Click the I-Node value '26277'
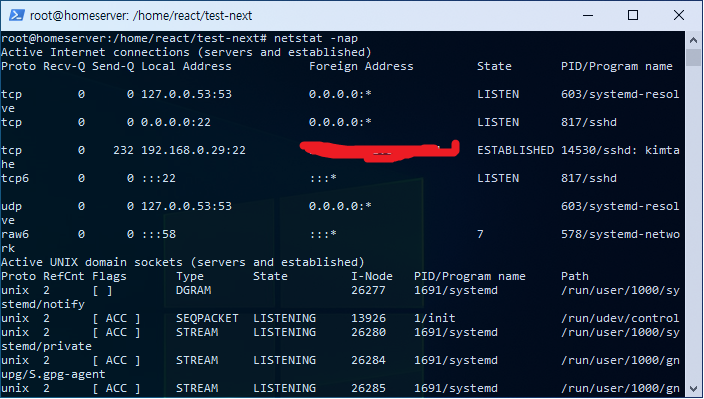 (x=368, y=290)
